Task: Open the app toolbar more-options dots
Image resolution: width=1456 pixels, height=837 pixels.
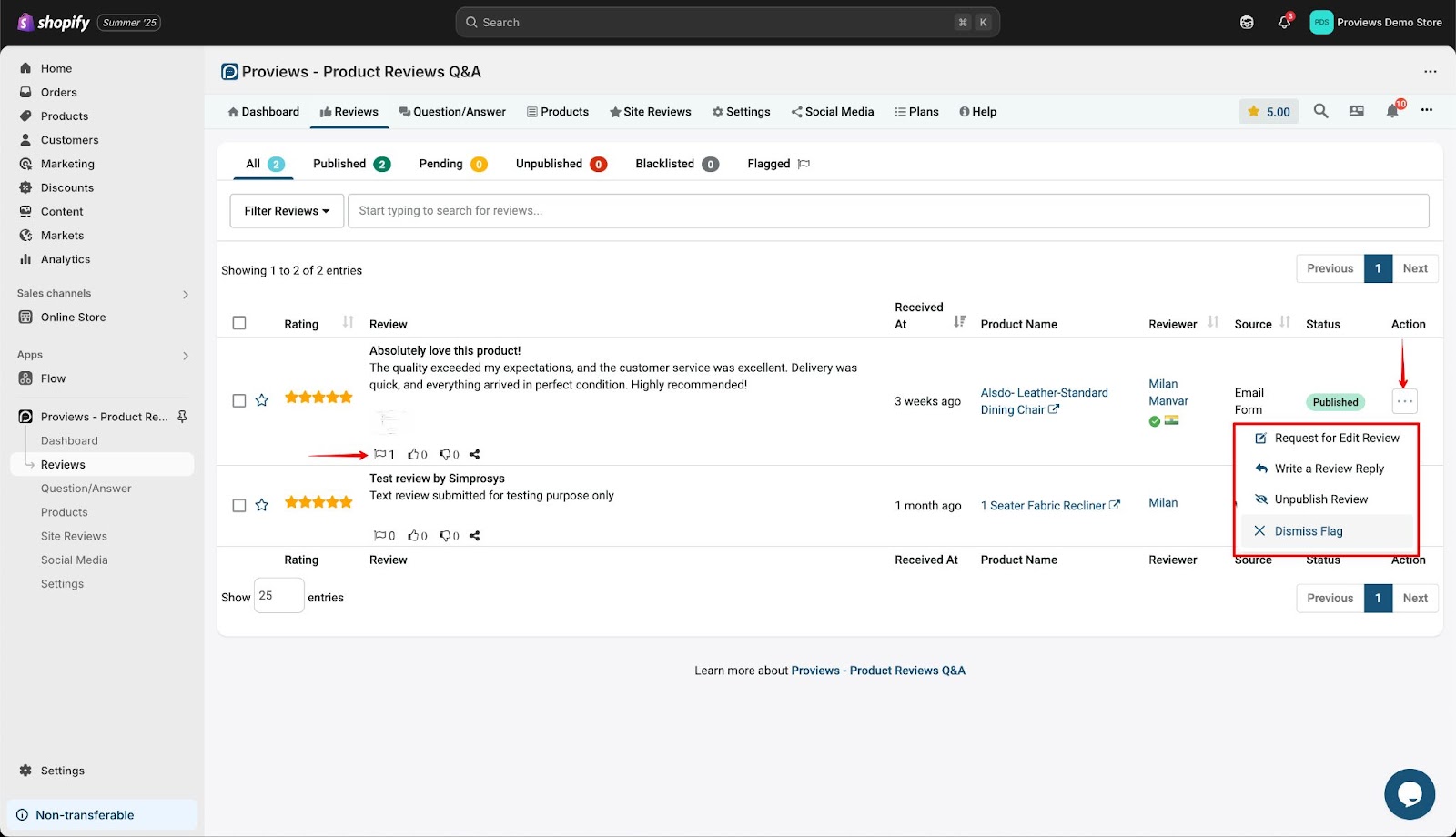Action: click(x=1427, y=110)
